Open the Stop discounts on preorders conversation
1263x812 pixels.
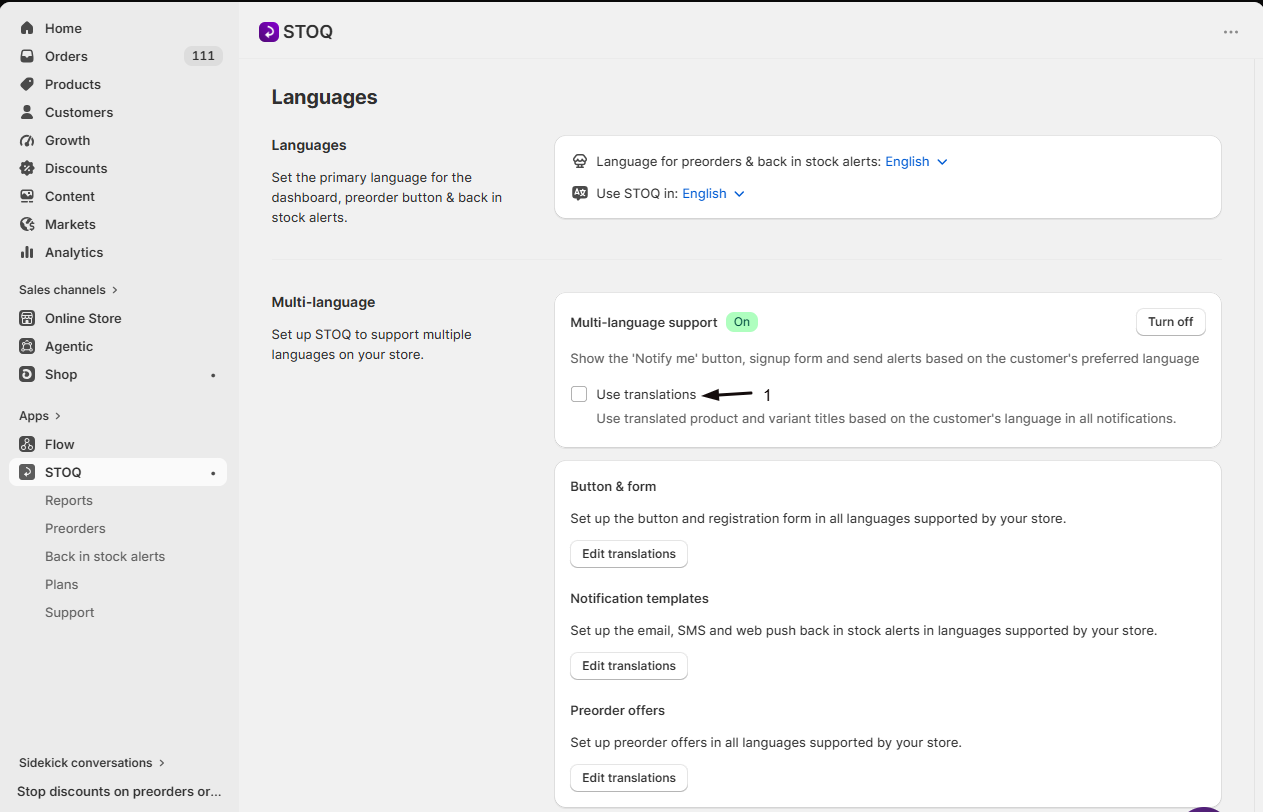point(118,791)
